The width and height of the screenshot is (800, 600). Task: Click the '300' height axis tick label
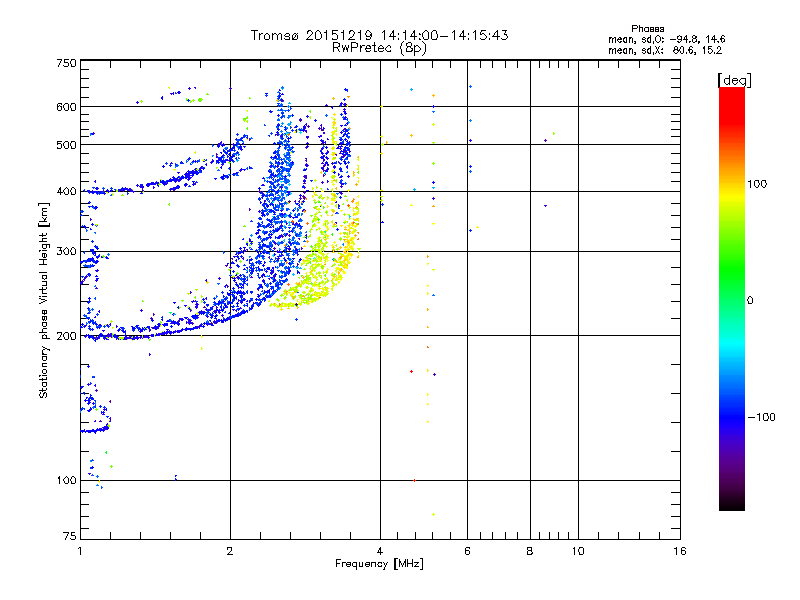[x=66, y=252]
